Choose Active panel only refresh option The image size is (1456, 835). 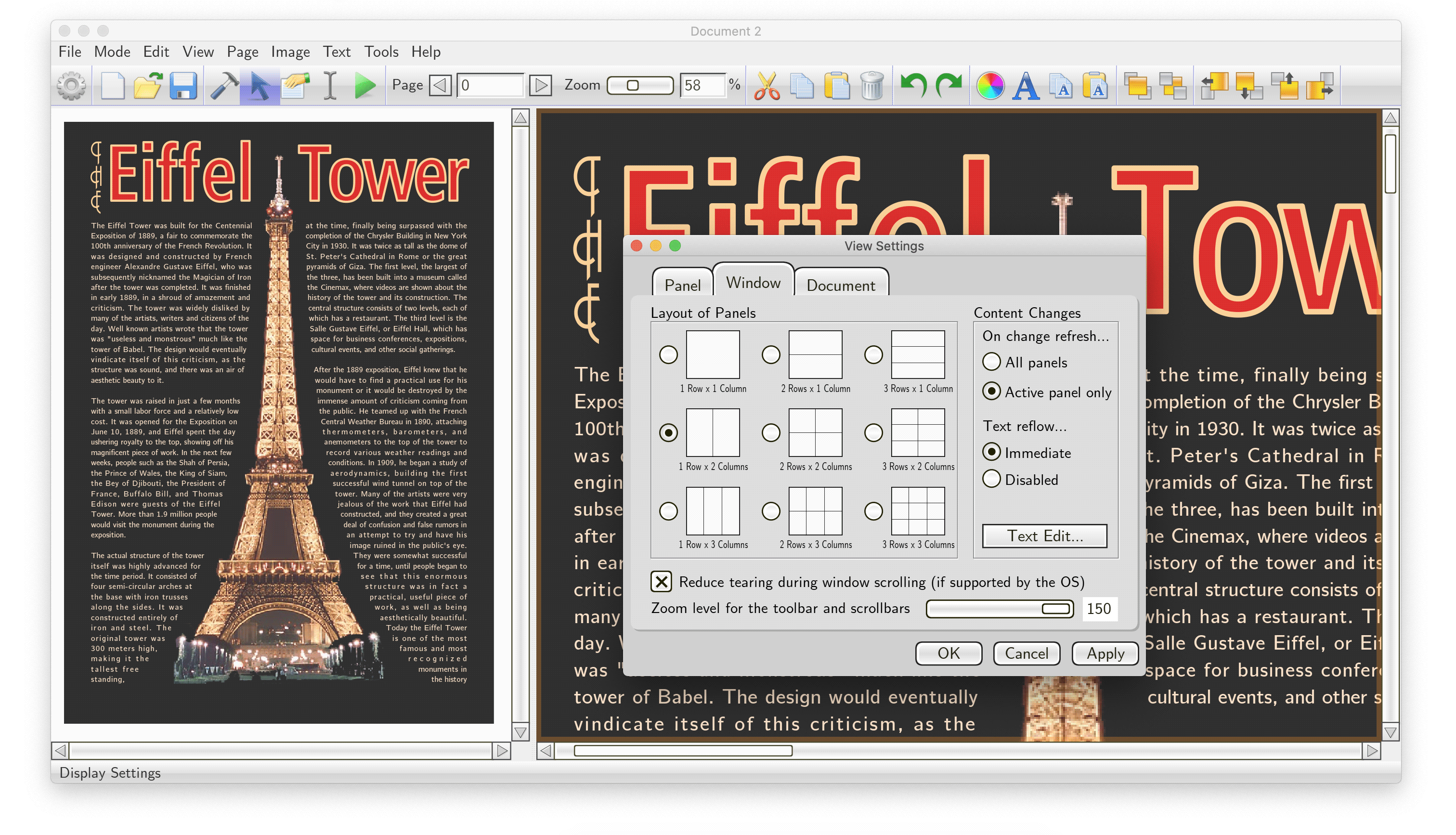tap(992, 391)
